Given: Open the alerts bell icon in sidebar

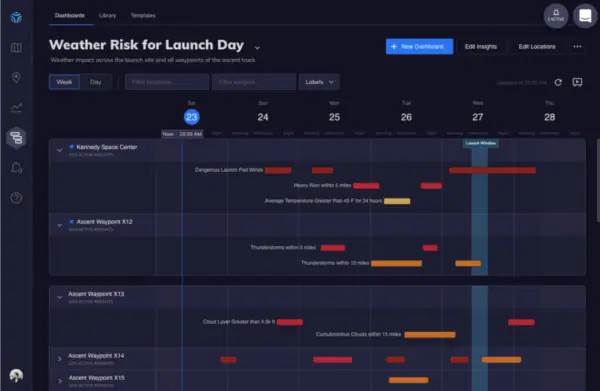Looking at the screenshot, I should click(16, 168).
